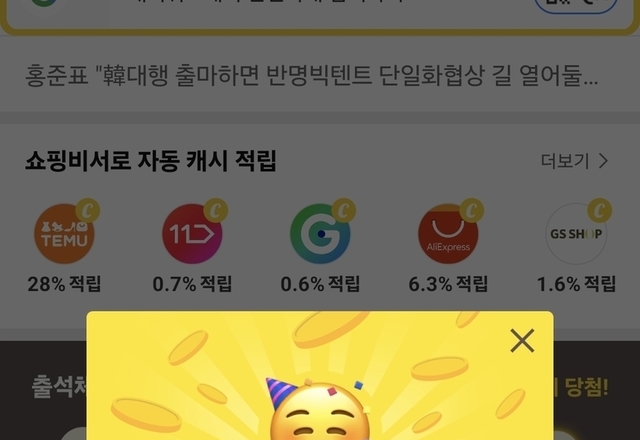The width and height of the screenshot is (640, 440).
Task: Open the AliExpress shop icon
Action: tap(448, 234)
